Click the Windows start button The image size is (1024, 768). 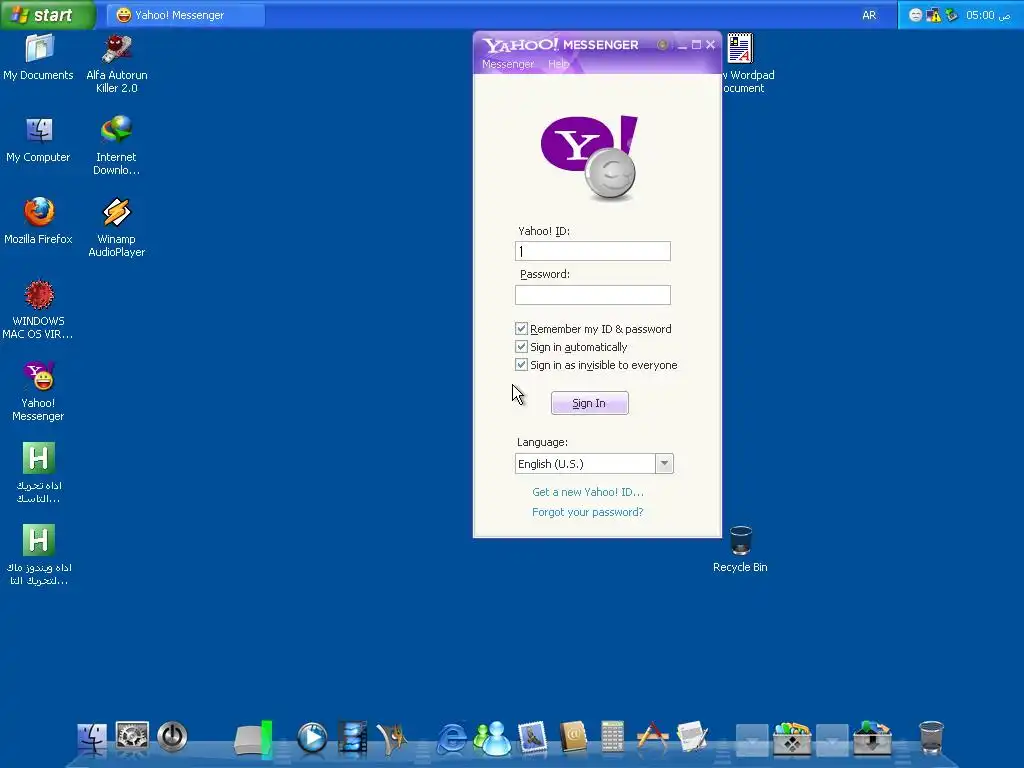[x=48, y=14]
